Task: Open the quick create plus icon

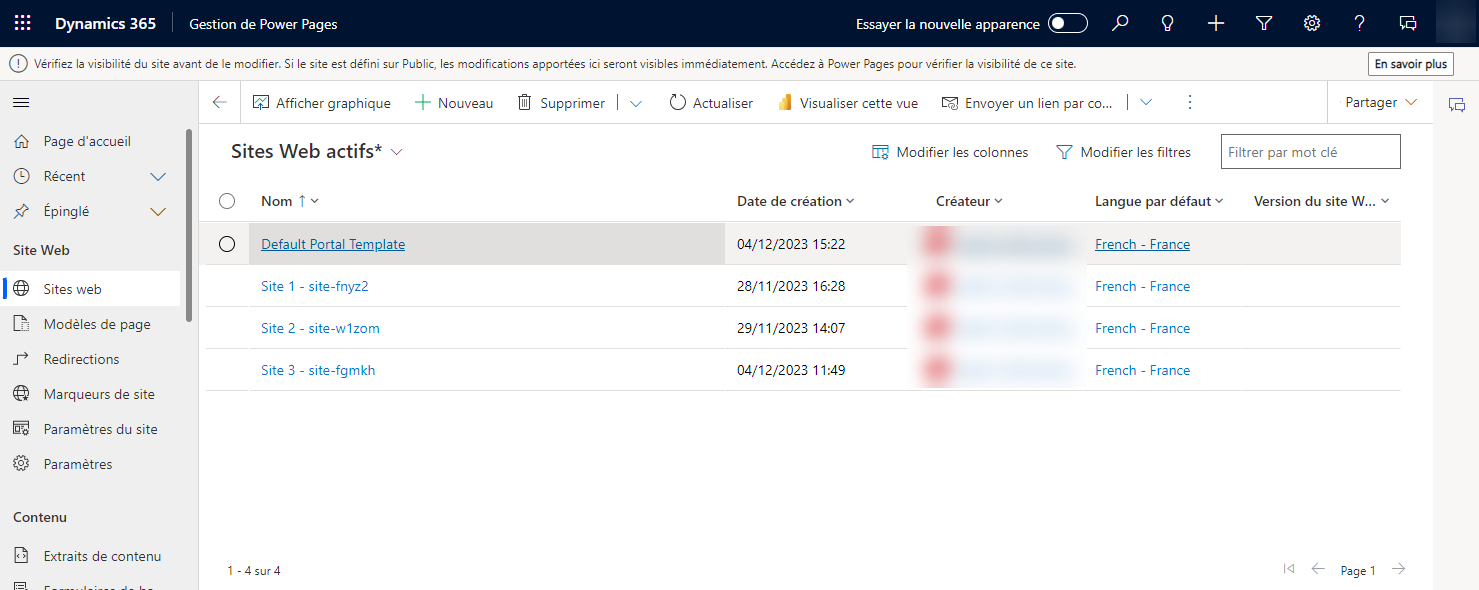Action: [x=1215, y=23]
